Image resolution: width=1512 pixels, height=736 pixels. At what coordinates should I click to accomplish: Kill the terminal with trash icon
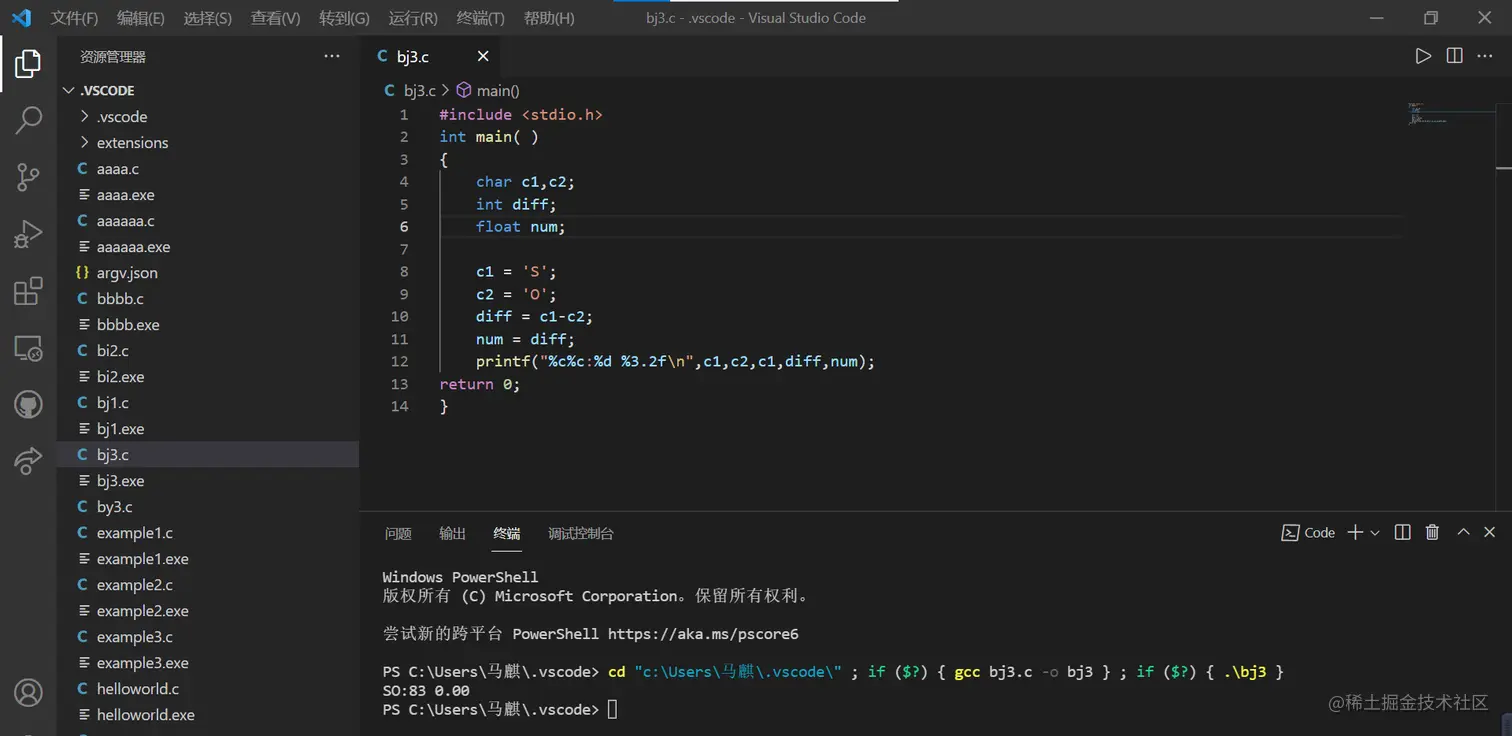click(x=1432, y=533)
